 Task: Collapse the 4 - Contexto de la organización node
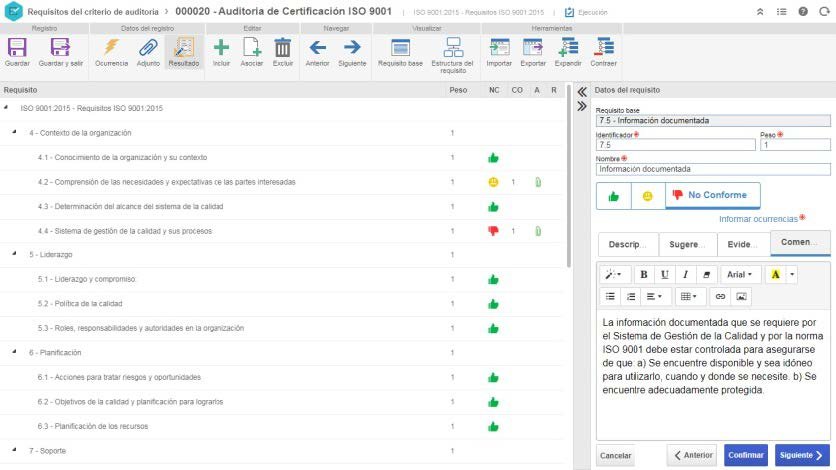pos(14,132)
